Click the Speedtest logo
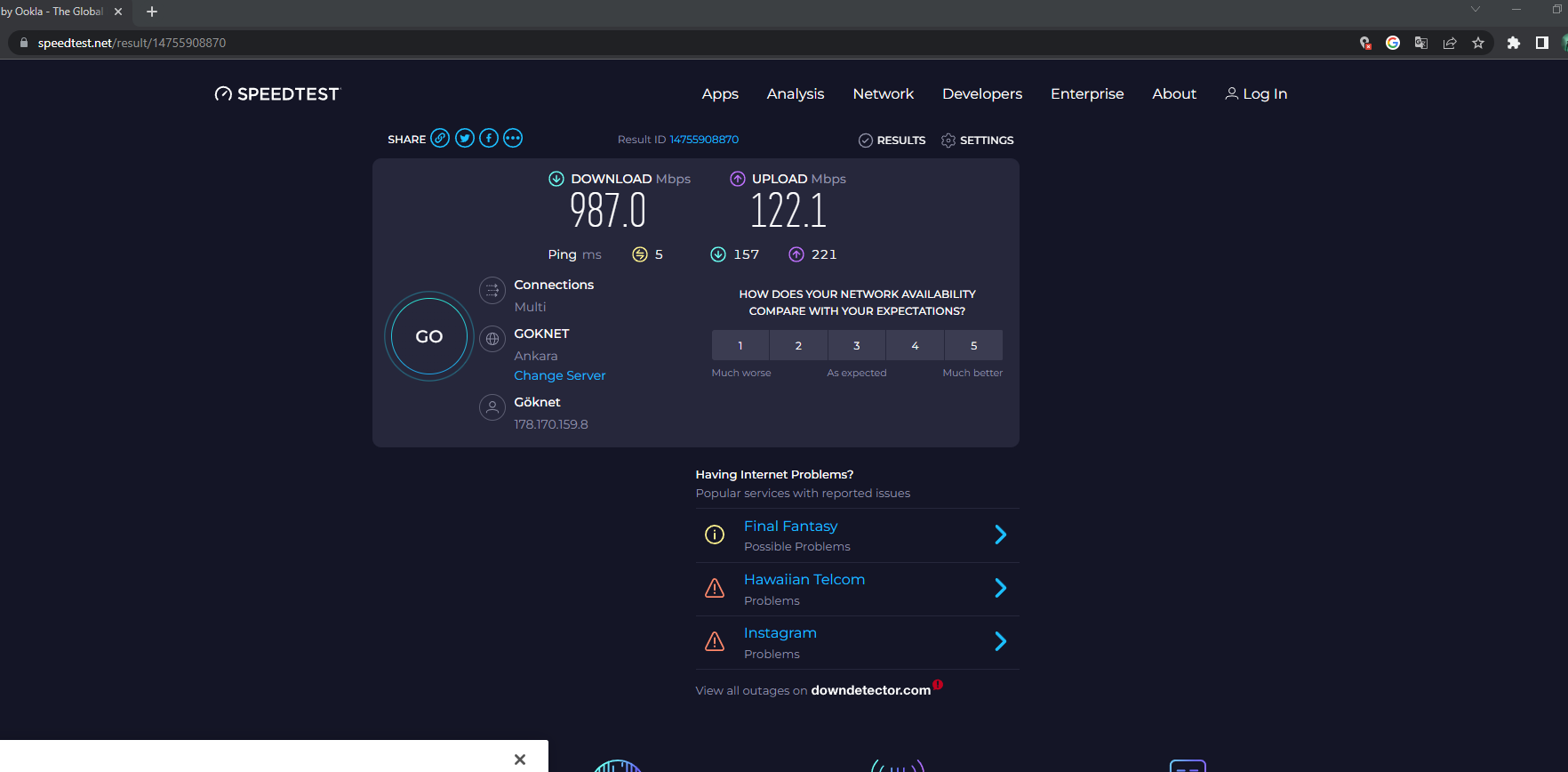Screen dimensions: 1568x772 click(277, 94)
